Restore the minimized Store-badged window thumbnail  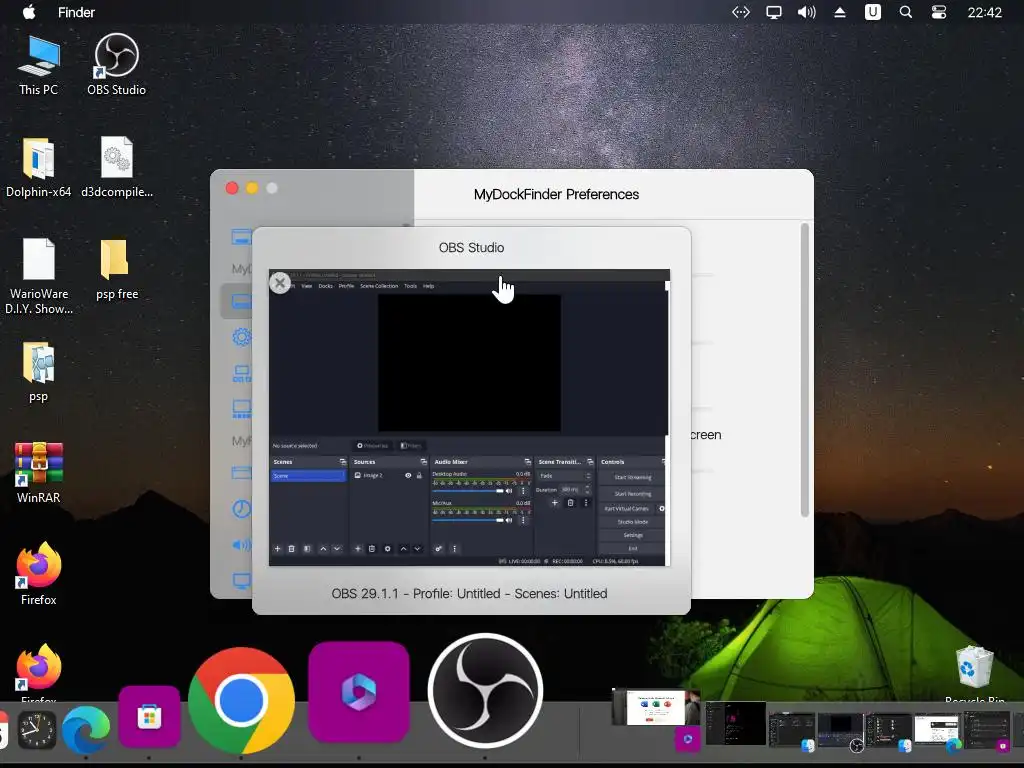click(987, 730)
